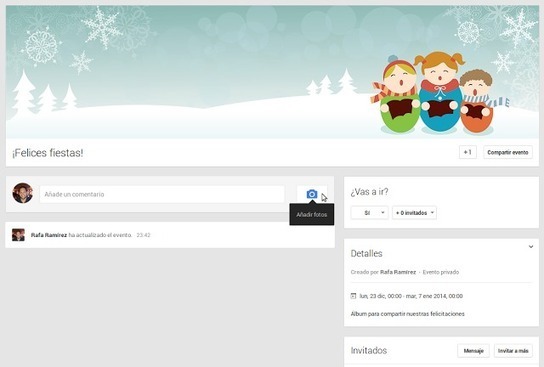This screenshot has width=544, height=367.
Task: Click the Invitar a más button
Action: (513, 351)
